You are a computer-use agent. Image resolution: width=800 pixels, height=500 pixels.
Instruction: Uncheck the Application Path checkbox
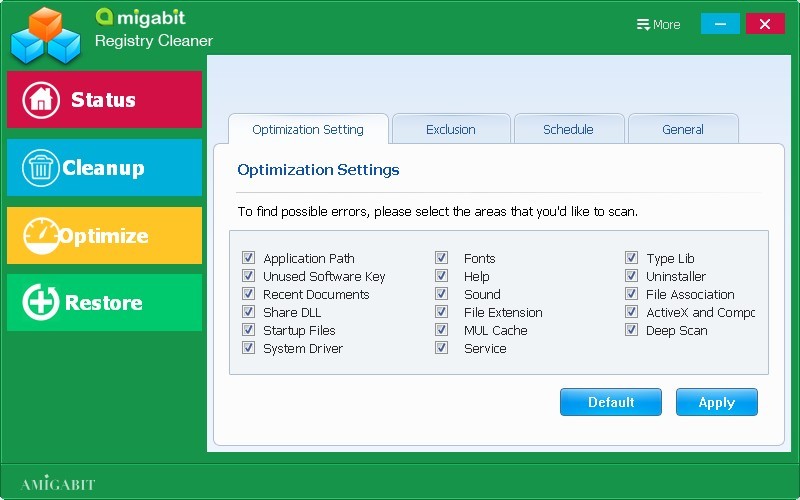pyautogui.click(x=248, y=258)
